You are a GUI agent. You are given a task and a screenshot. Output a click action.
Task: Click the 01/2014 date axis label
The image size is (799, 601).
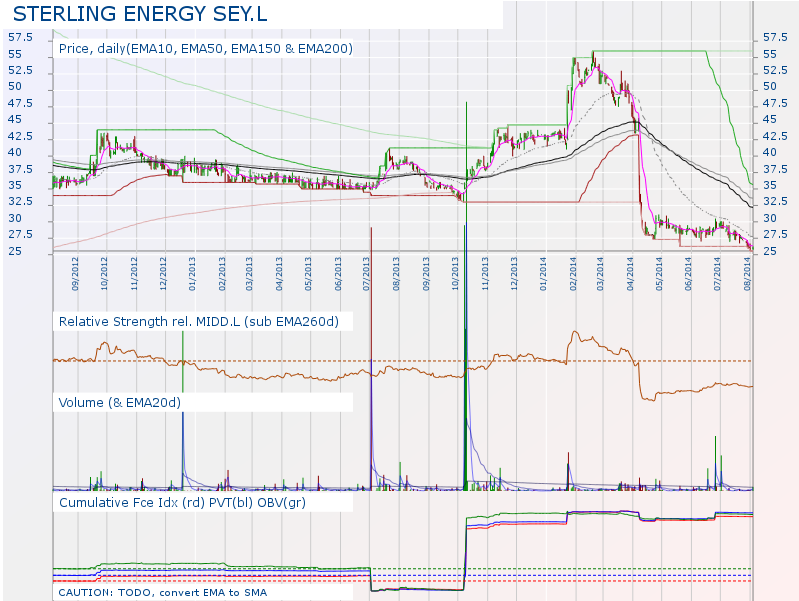coord(543,274)
